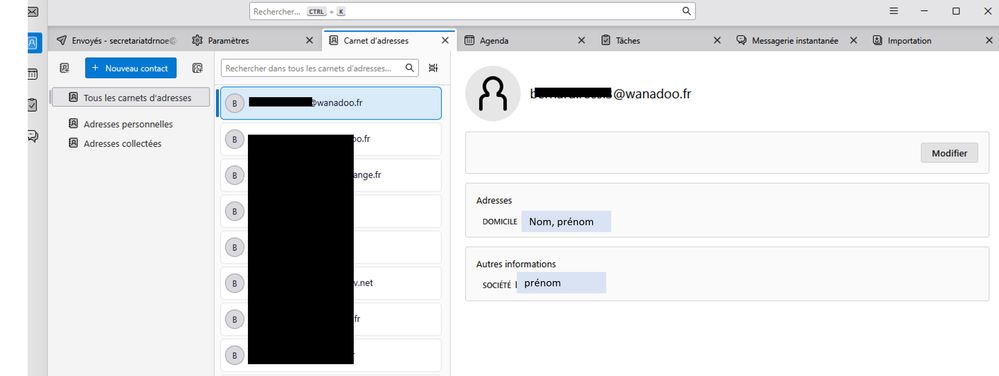Switch to the Tâches tab

(660, 40)
